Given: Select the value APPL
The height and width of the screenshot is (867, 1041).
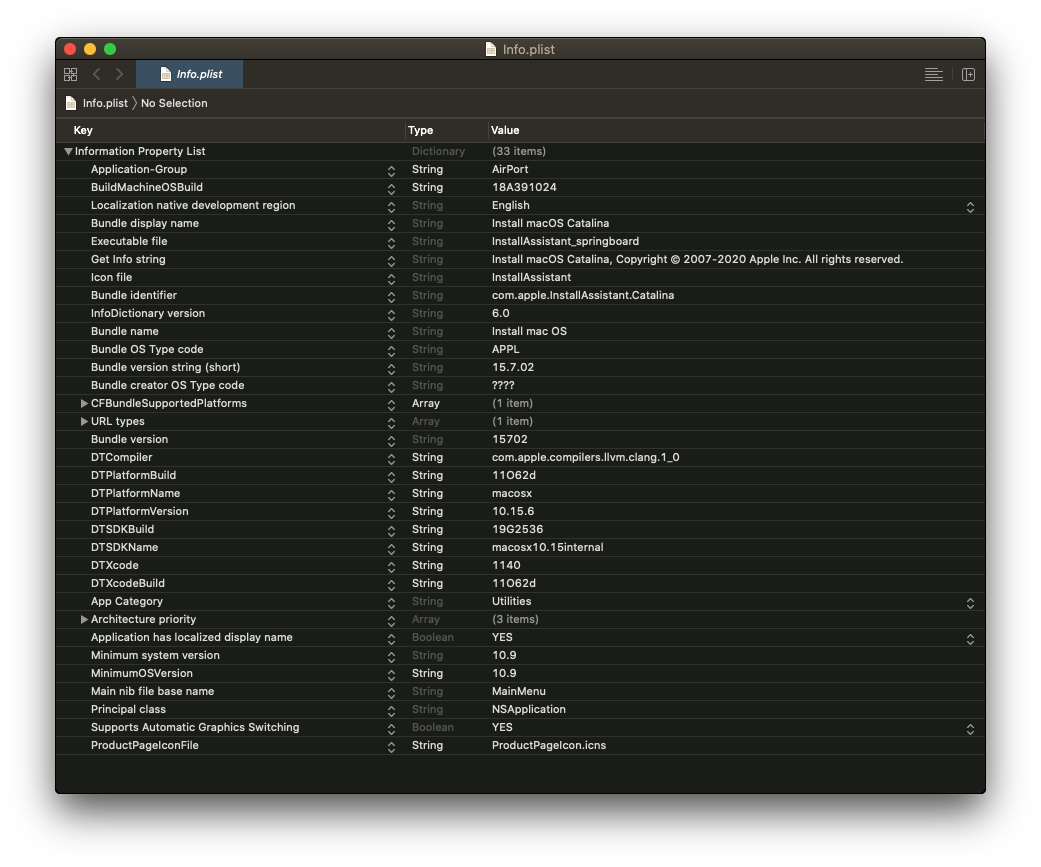Looking at the screenshot, I should pyautogui.click(x=505, y=349).
